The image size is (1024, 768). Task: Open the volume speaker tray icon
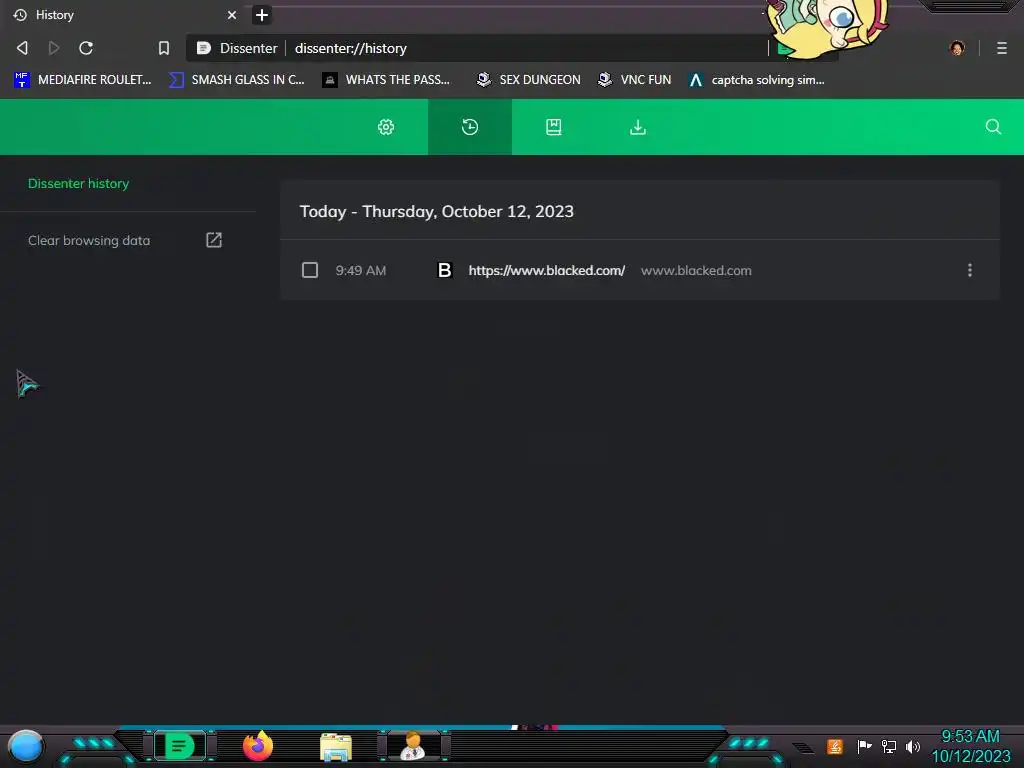913,746
